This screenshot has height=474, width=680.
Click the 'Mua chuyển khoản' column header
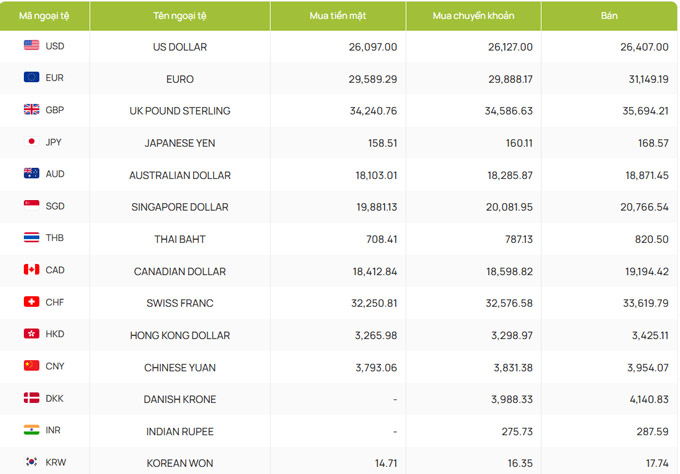(x=474, y=16)
